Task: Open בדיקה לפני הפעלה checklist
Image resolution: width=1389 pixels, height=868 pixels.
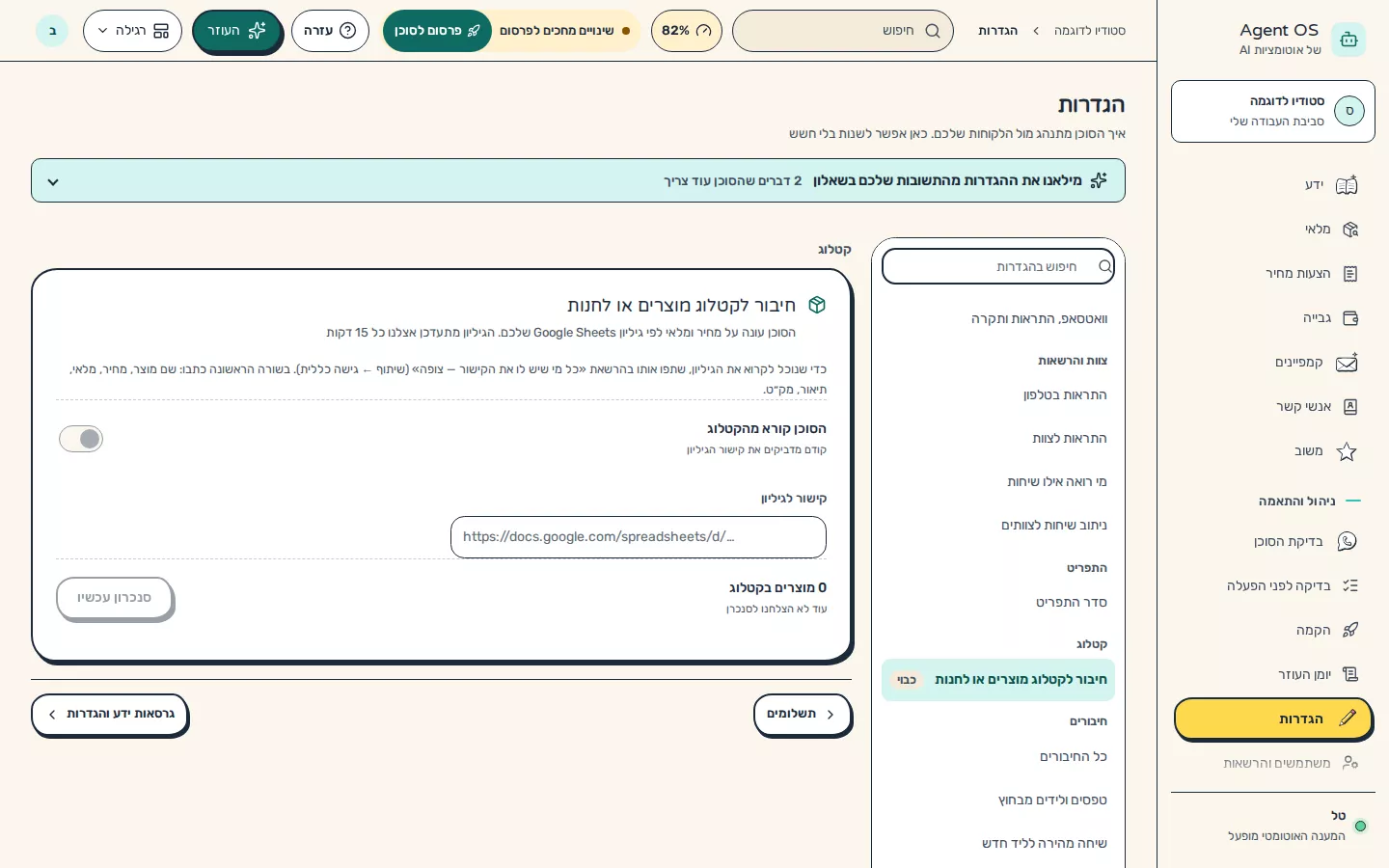Action: tap(1273, 586)
